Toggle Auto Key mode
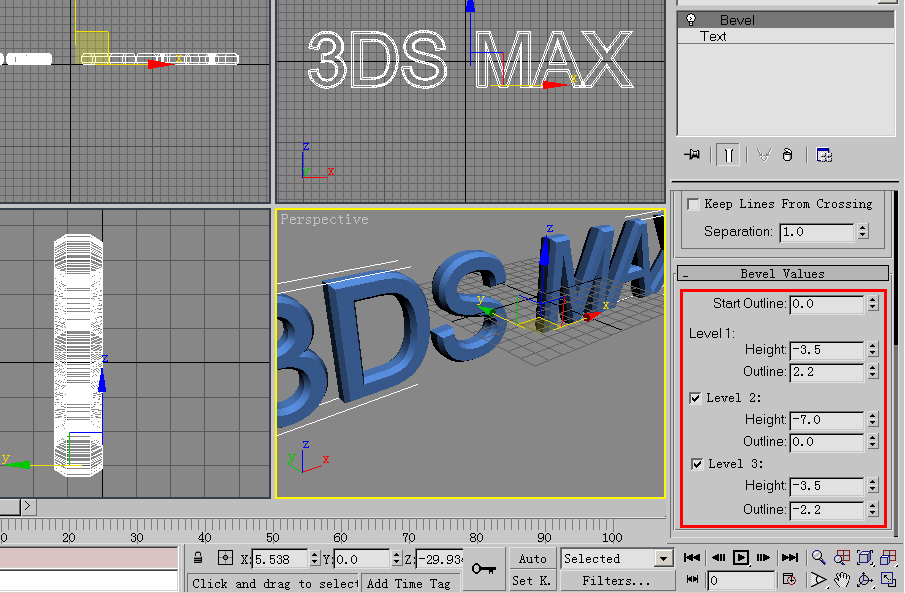Screen dimensions: 905x593 click(532, 558)
